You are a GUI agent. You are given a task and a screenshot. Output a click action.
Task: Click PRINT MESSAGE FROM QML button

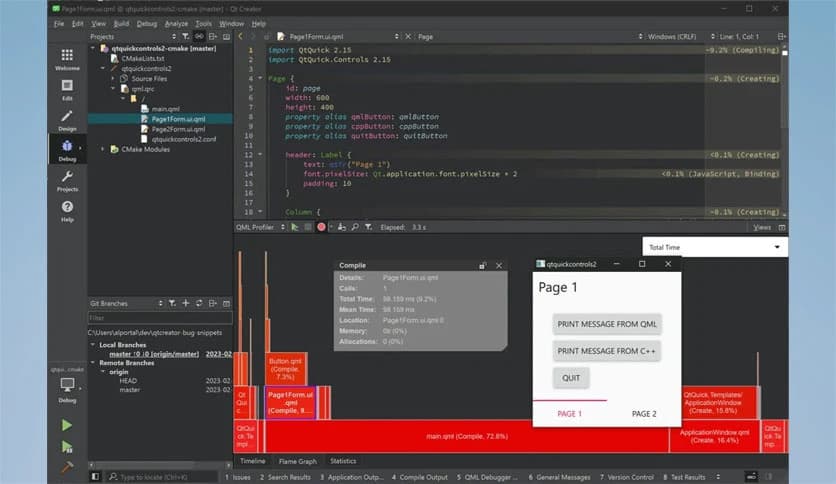pyautogui.click(x=607, y=324)
